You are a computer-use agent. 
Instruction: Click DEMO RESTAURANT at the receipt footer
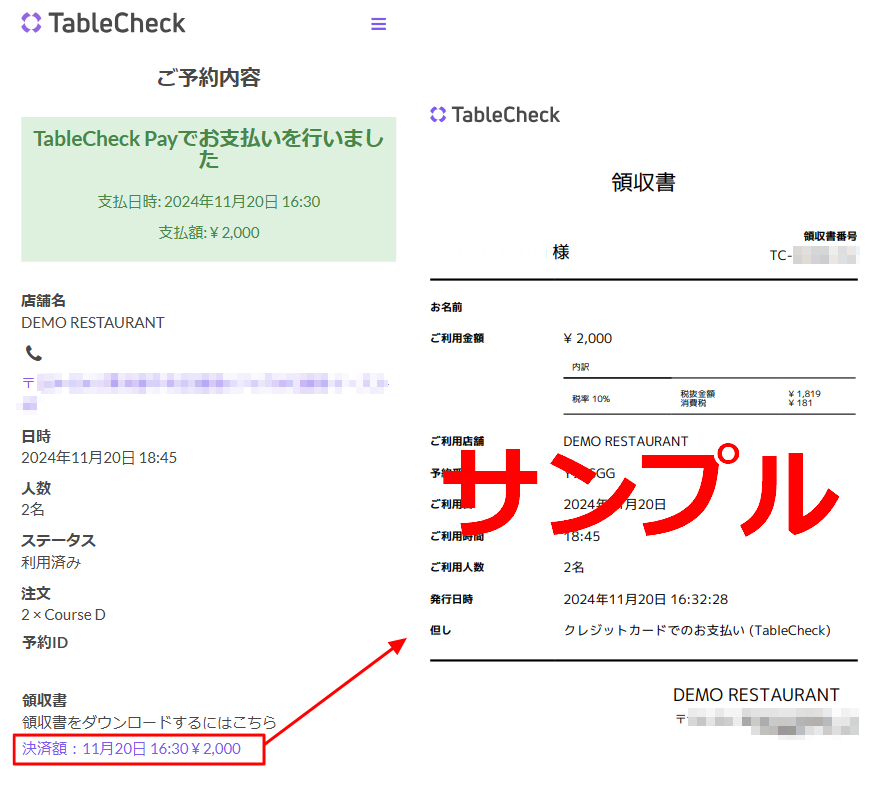756,695
